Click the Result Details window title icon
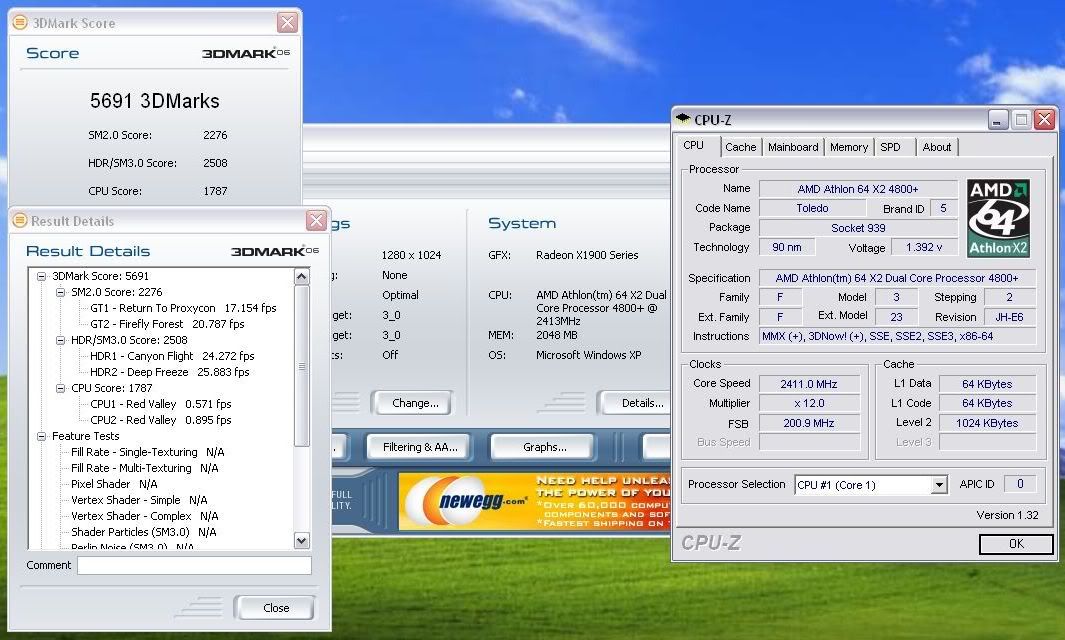Image resolution: width=1065 pixels, height=640 pixels. [x=20, y=221]
